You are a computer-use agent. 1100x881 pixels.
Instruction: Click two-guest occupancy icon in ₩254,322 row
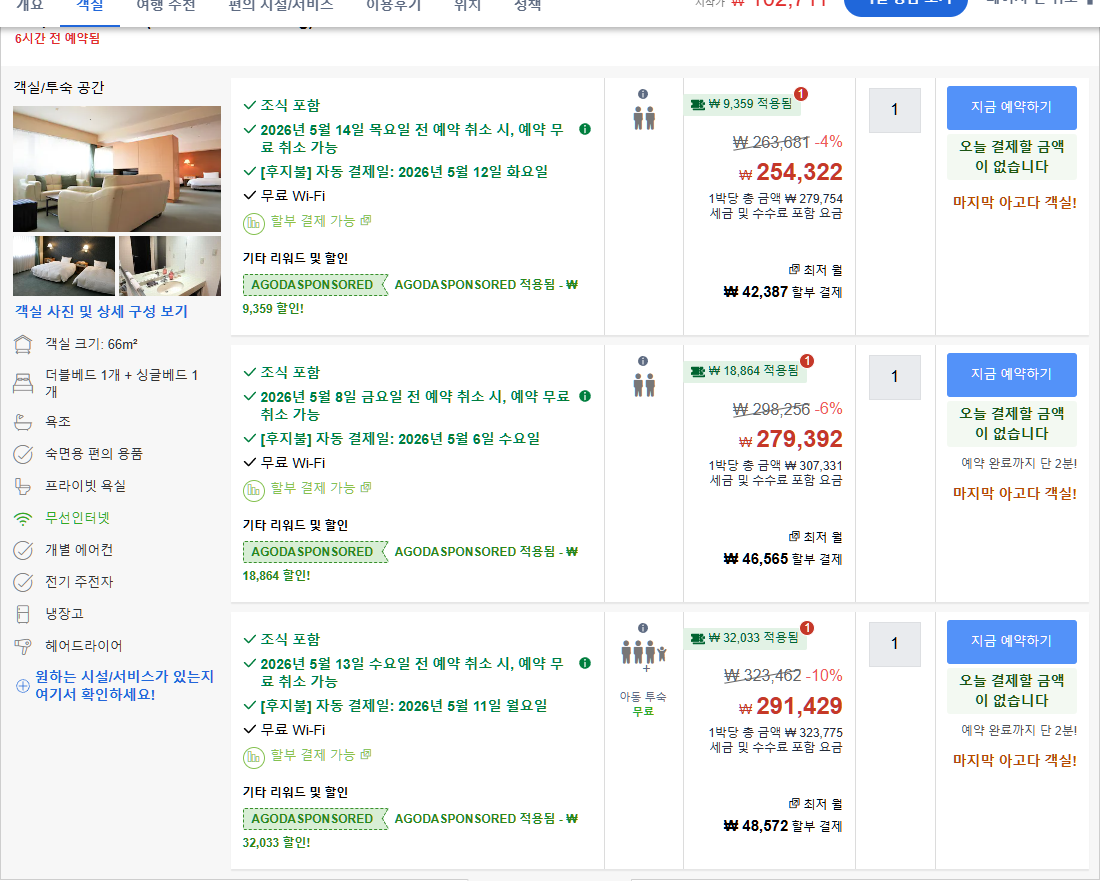(644, 118)
